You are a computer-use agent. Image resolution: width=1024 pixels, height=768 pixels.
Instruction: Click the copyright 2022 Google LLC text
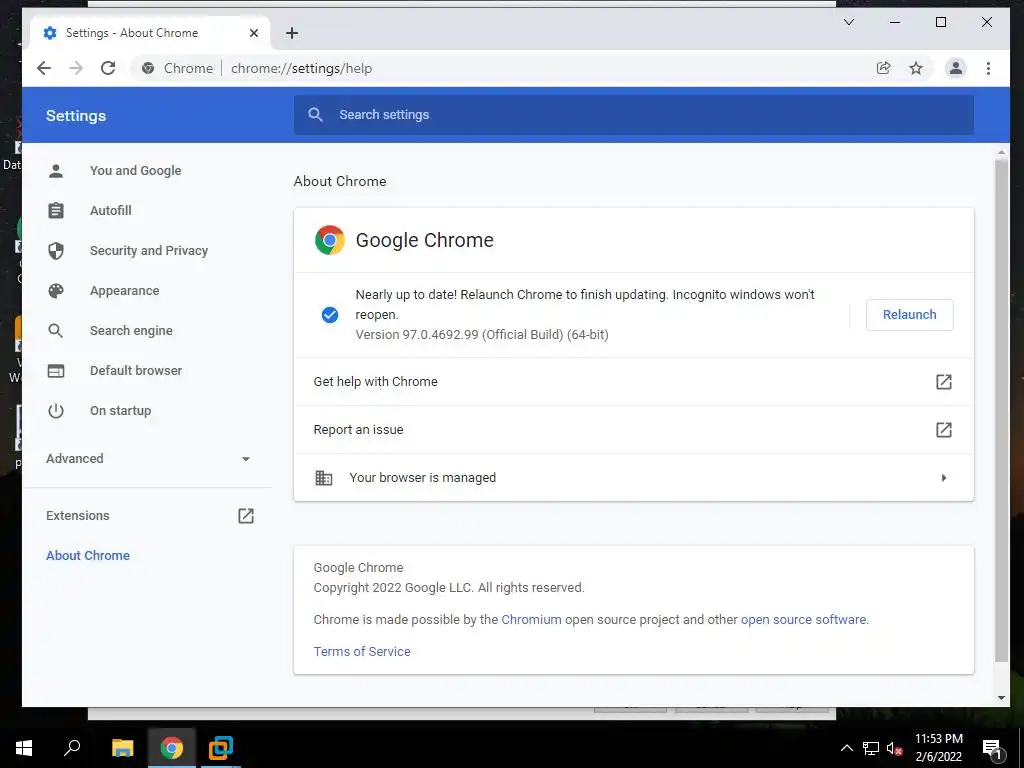(449, 588)
